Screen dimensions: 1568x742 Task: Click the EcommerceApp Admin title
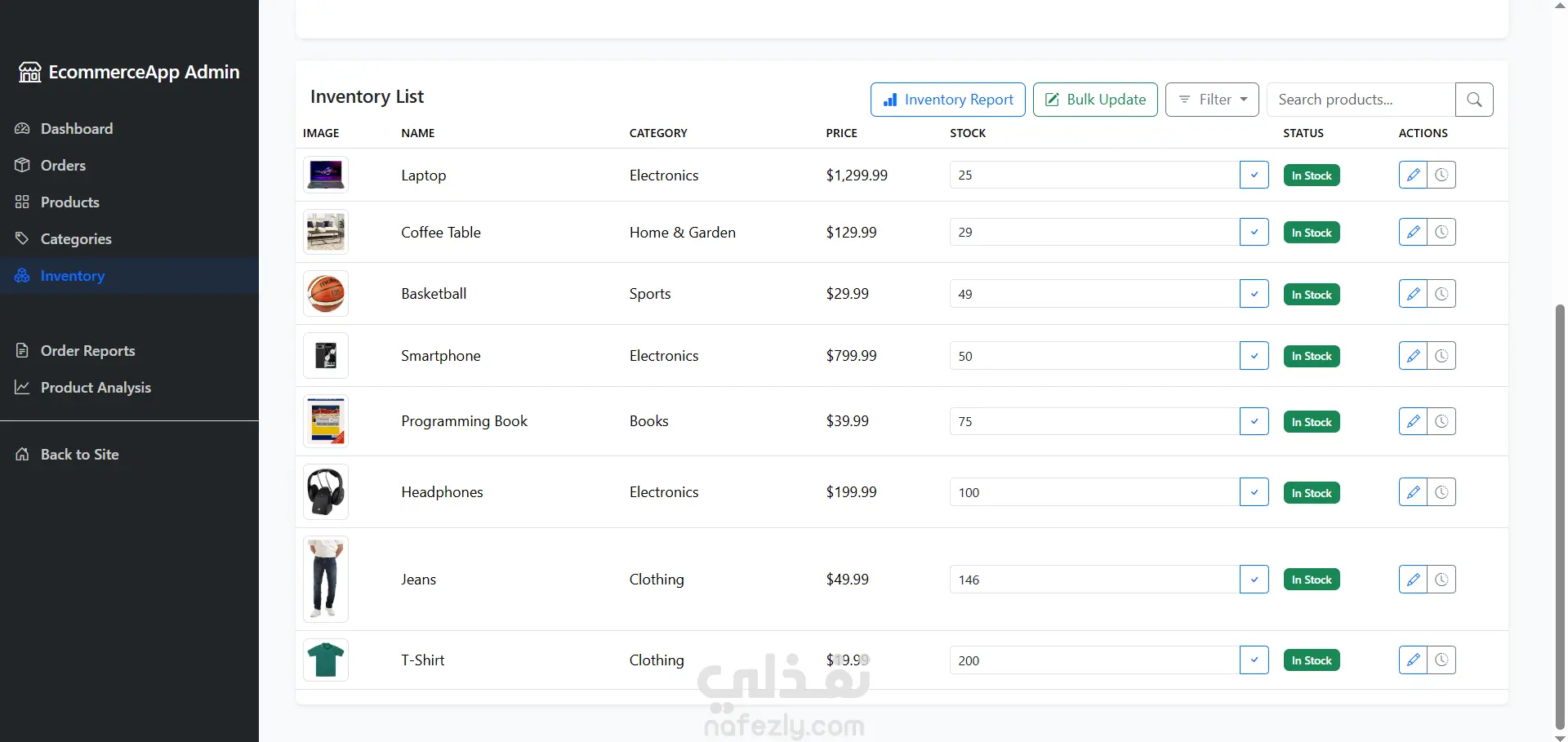point(144,73)
